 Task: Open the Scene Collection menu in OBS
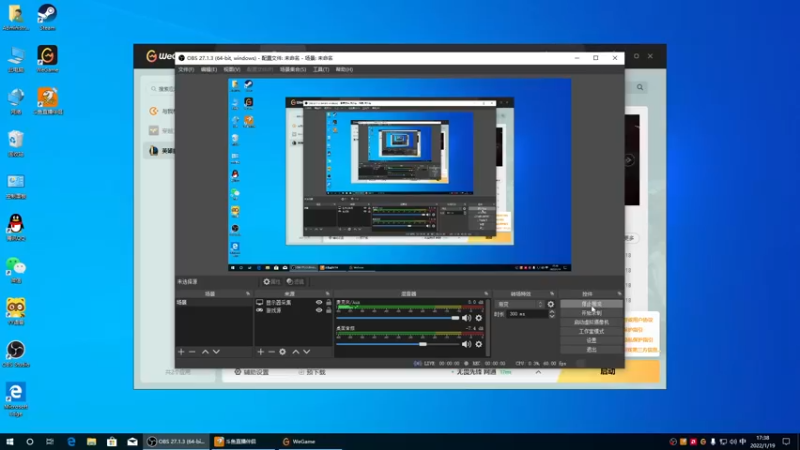(293, 69)
